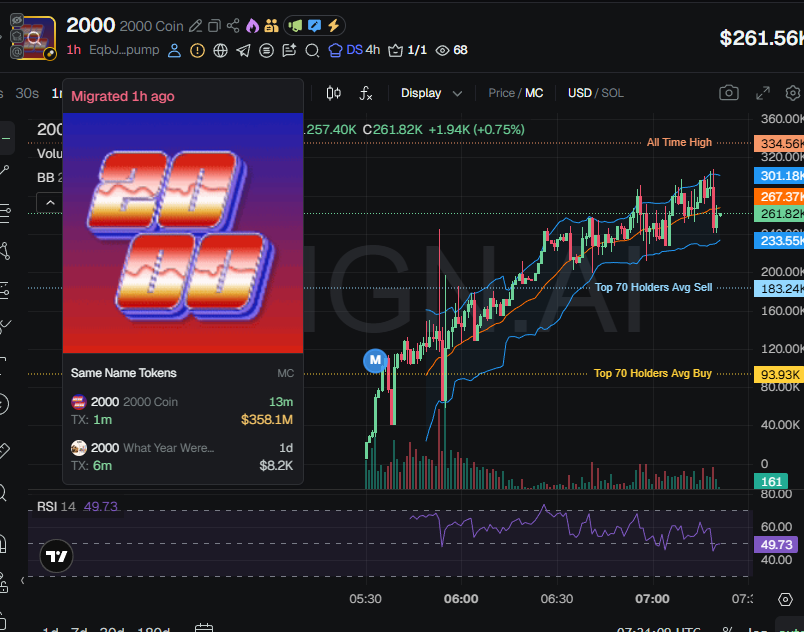
Task: Click the 93.93K yellow avg-buy price tag
Action: tap(779, 375)
